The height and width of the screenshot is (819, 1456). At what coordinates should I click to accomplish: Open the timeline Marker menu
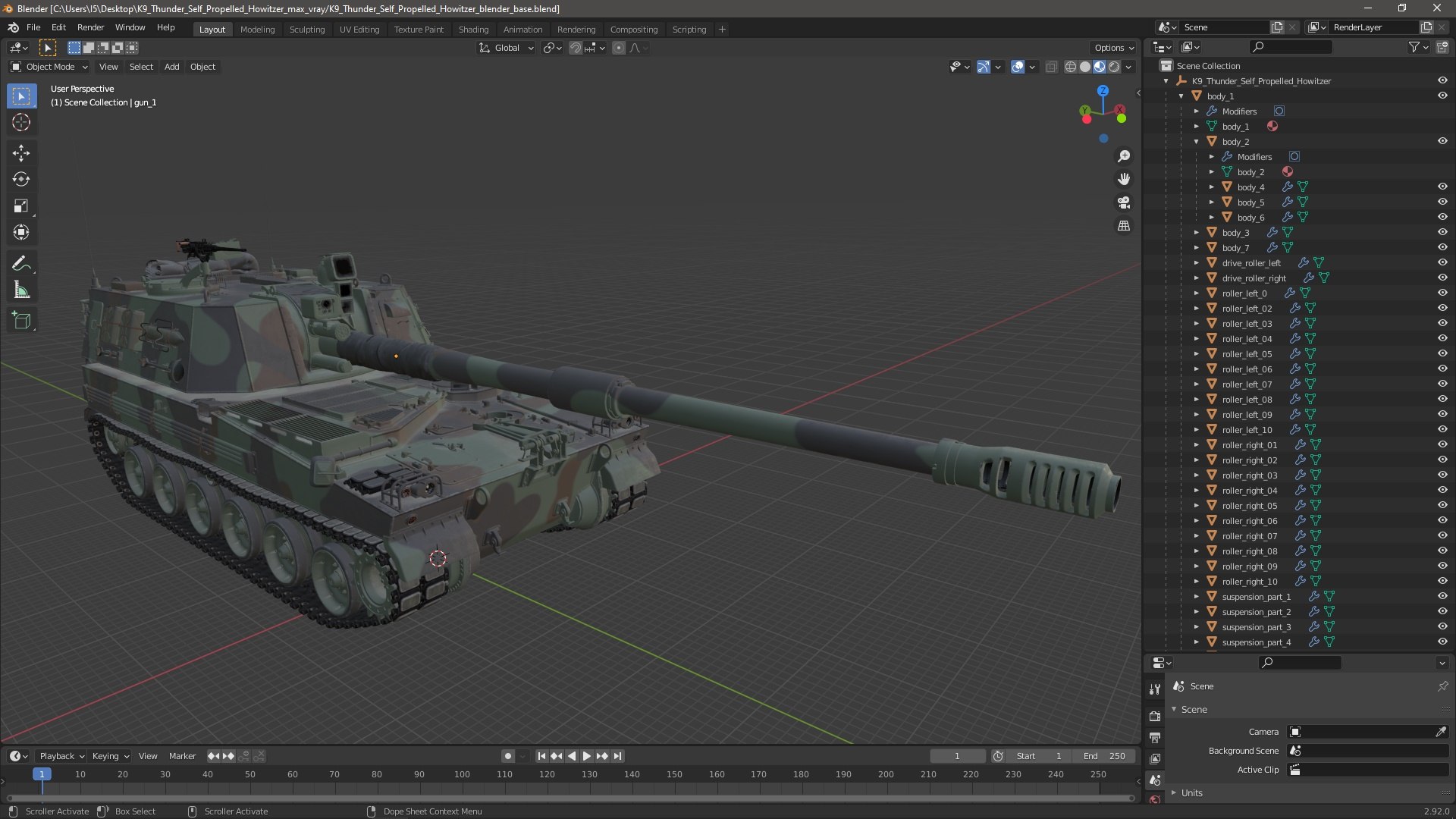[182, 756]
